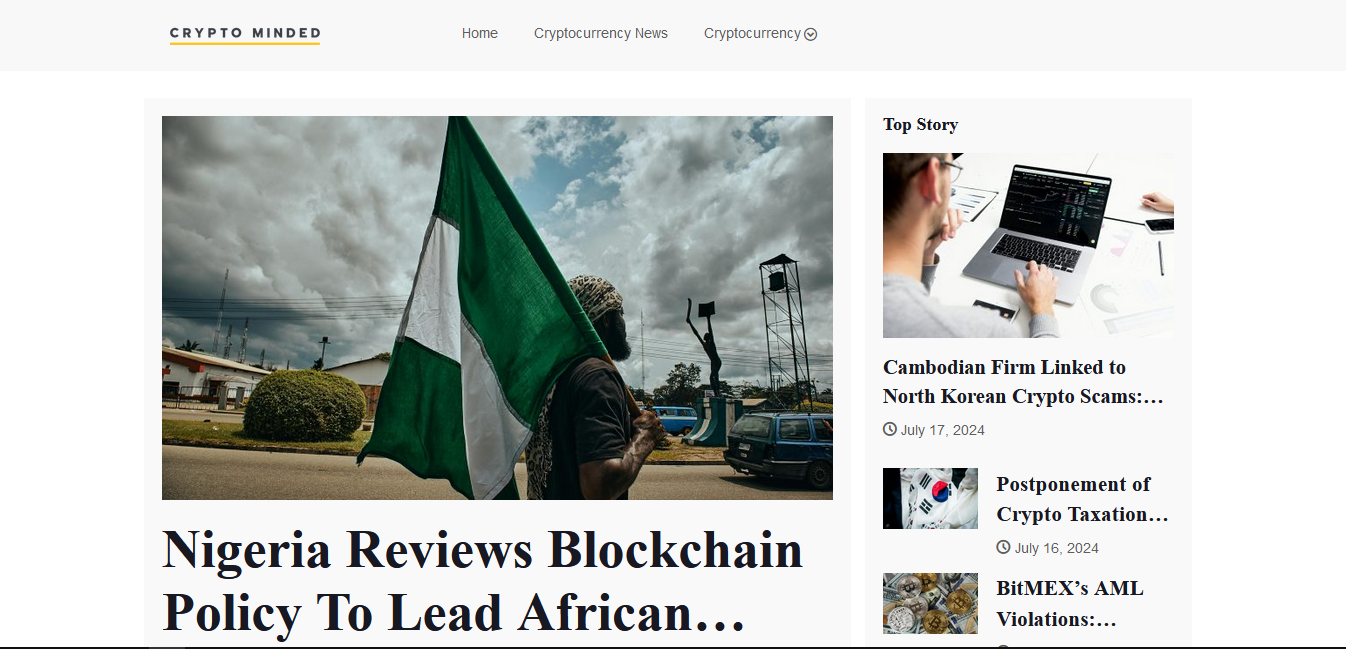Open the BitMEX's AML Violations article
This screenshot has height=649, width=1346.
click(1070, 603)
